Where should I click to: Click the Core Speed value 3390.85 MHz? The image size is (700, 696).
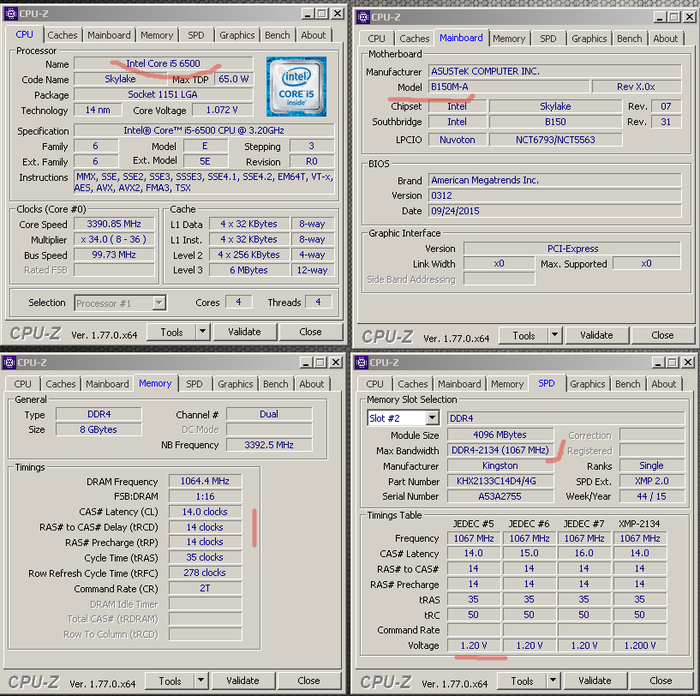tap(114, 224)
